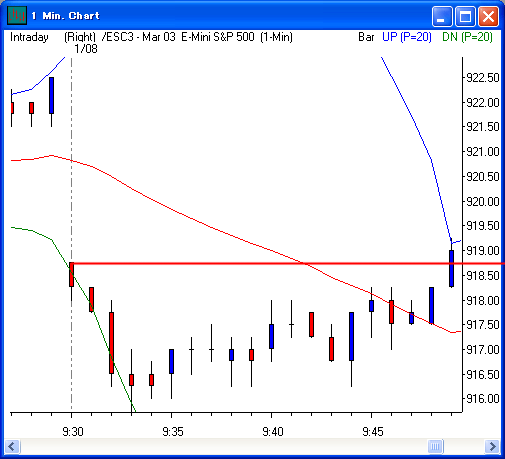Click the 920.00 price axis label

point(483,201)
